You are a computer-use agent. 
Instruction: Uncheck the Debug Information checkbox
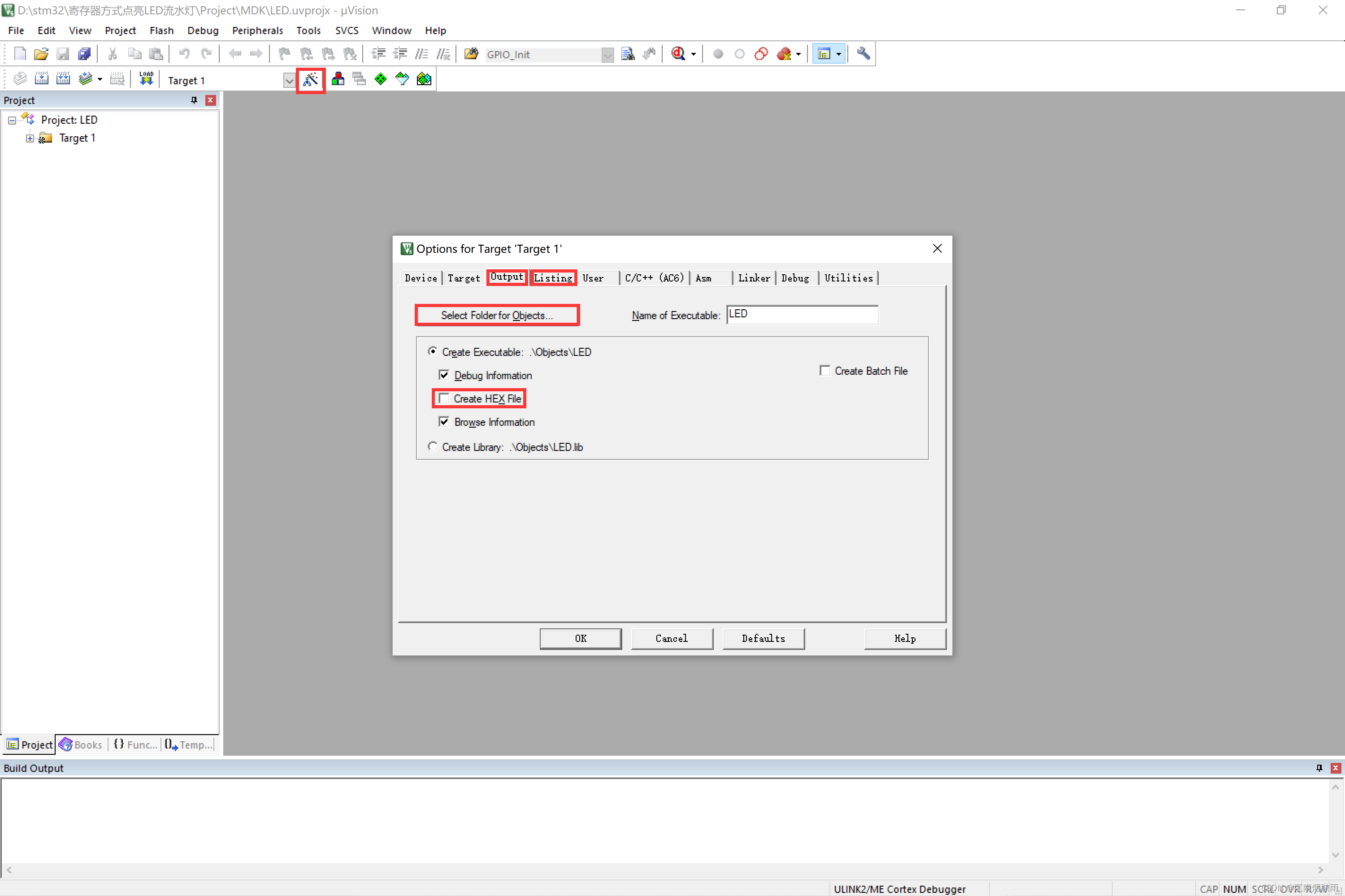[x=444, y=375]
